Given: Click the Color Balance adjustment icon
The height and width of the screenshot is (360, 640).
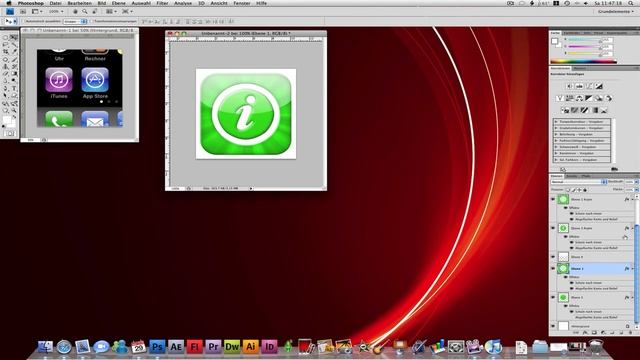Looking at the screenshot, I should pos(579,98).
